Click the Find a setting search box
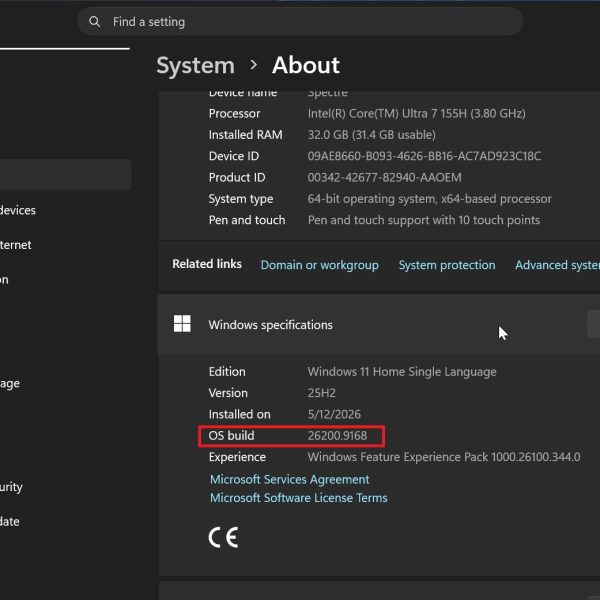Image resolution: width=600 pixels, height=600 pixels. click(x=300, y=22)
